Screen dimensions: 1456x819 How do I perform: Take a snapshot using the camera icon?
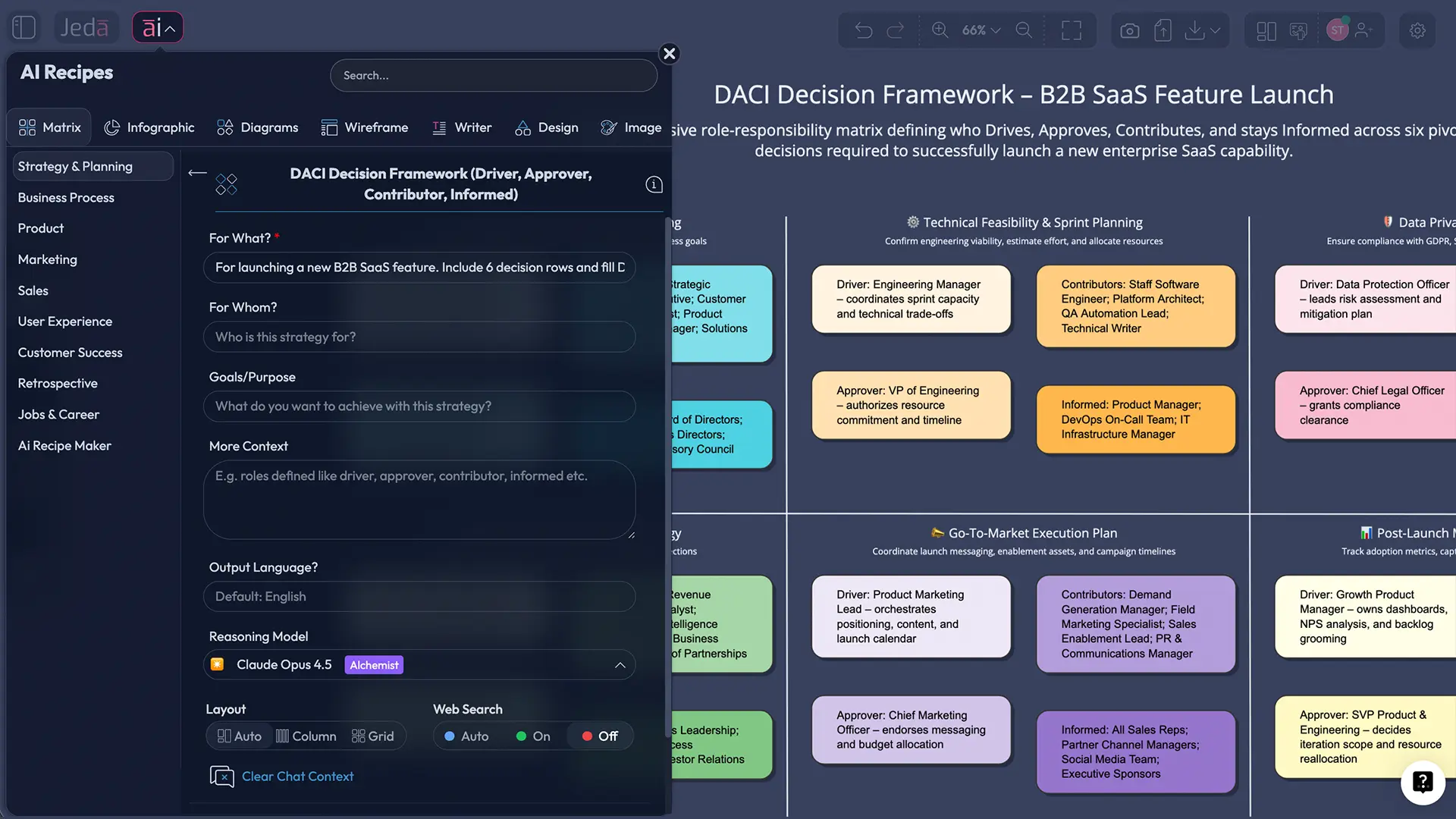tap(1129, 30)
